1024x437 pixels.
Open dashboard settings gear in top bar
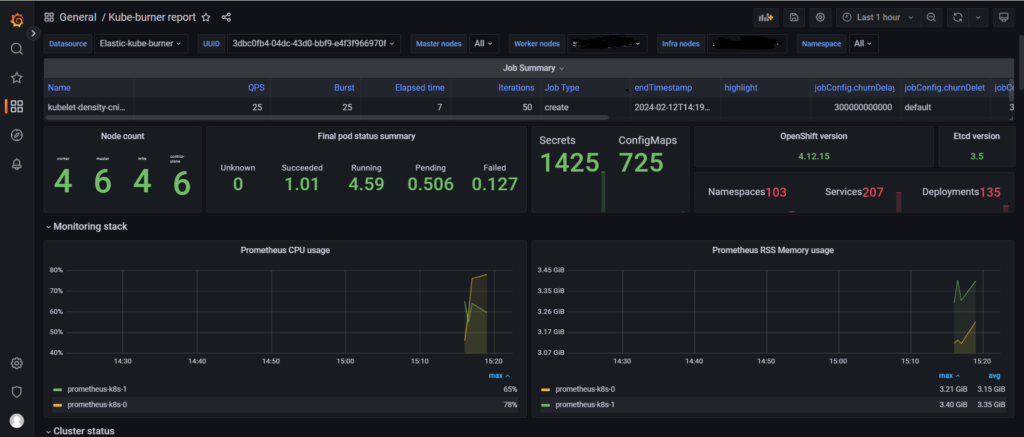coord(821,18)
